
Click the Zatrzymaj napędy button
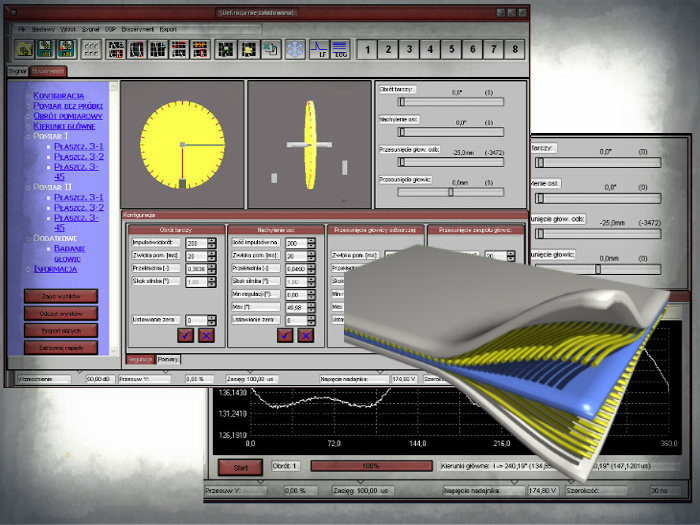[x=60, y=347]
